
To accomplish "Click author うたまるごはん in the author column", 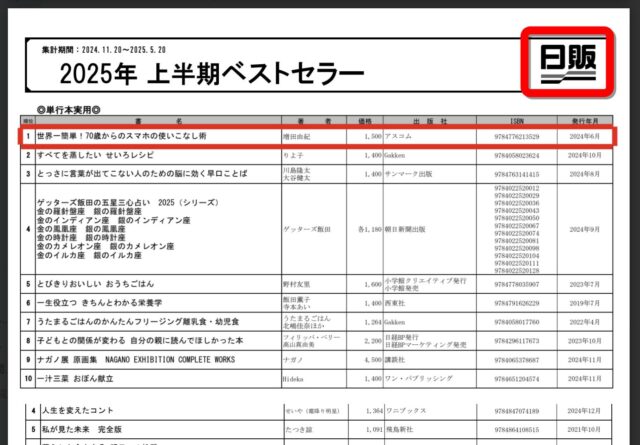I will (x=307, y=318).
